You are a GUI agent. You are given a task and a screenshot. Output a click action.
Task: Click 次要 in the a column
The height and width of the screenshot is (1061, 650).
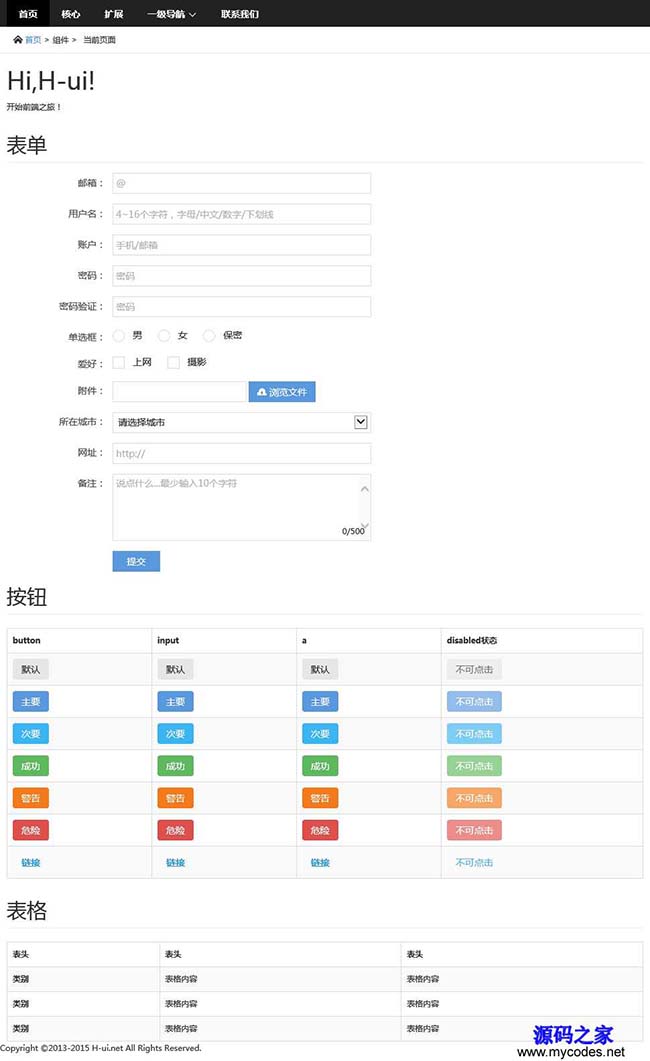pos(320,733)
